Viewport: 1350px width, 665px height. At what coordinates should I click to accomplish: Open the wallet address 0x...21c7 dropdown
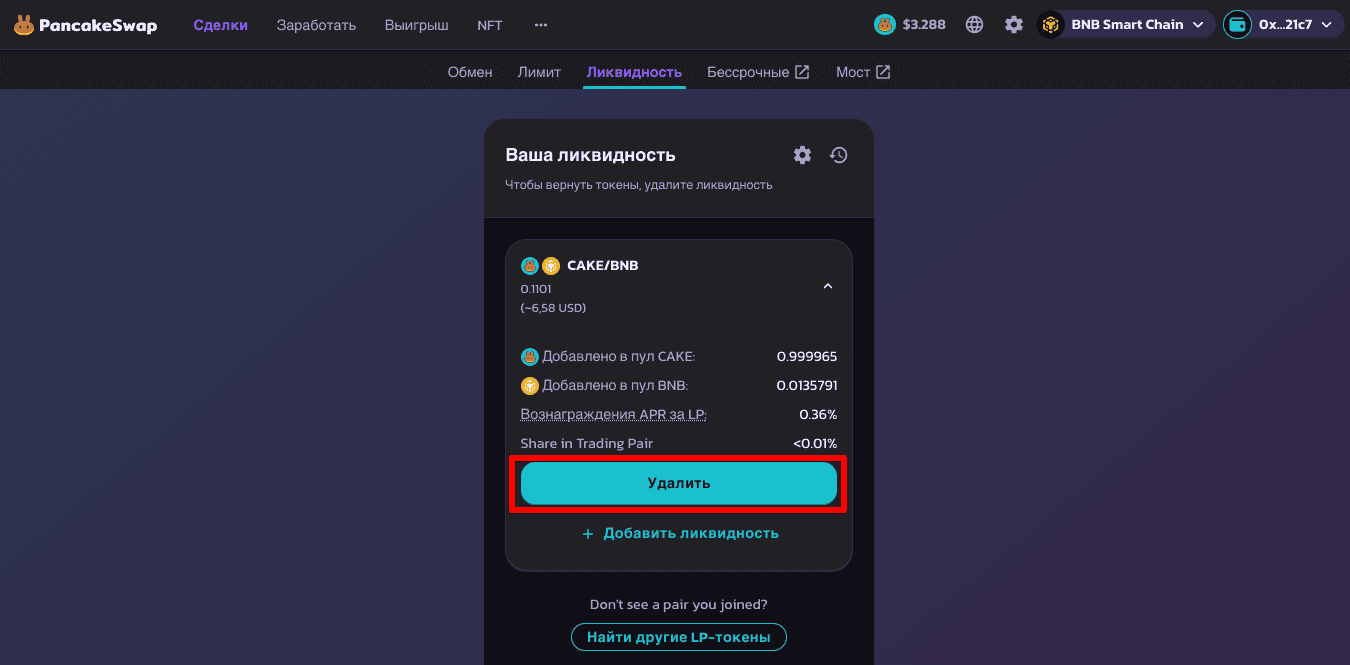tap(1283, 25)
